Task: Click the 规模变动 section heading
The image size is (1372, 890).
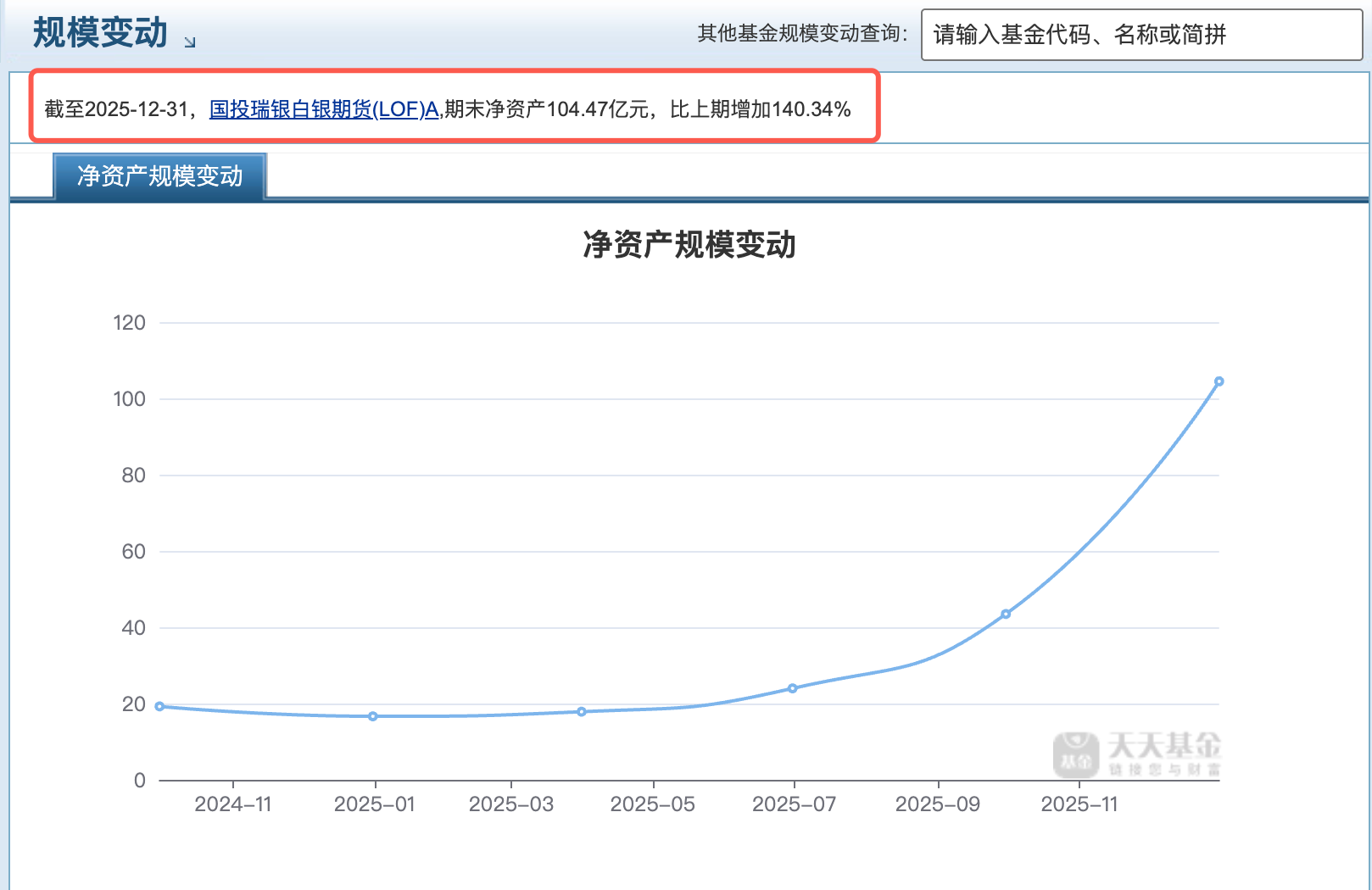Action: pyautogui.click(x=100, y=33)
